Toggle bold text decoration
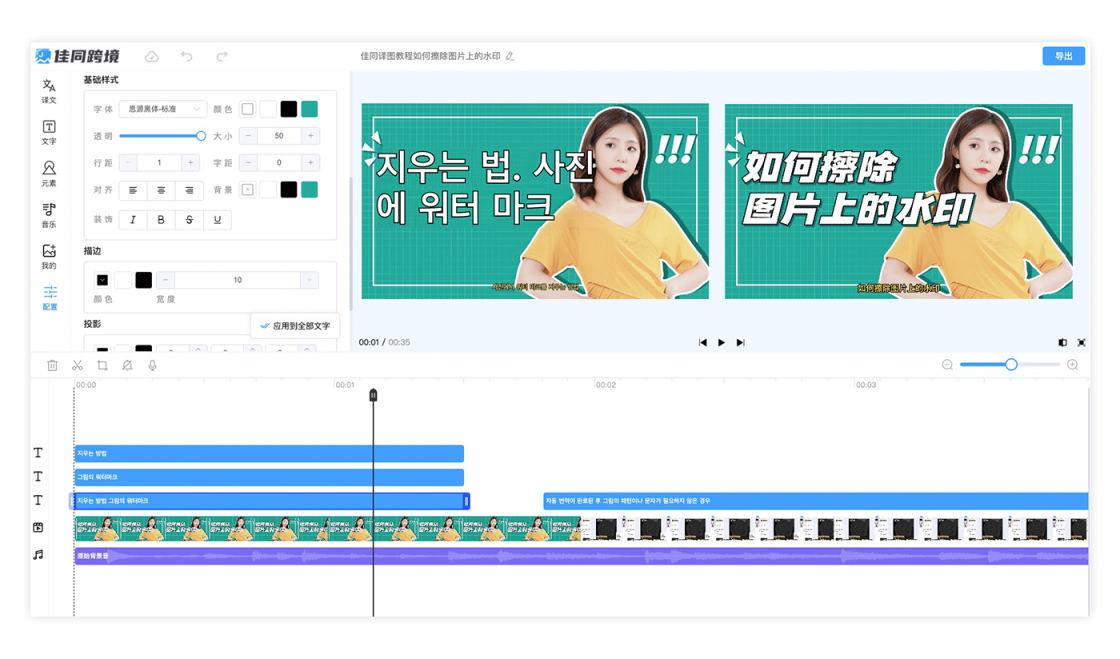Image resolution: width=1120 pixels, height=659 pixels. 161,220
